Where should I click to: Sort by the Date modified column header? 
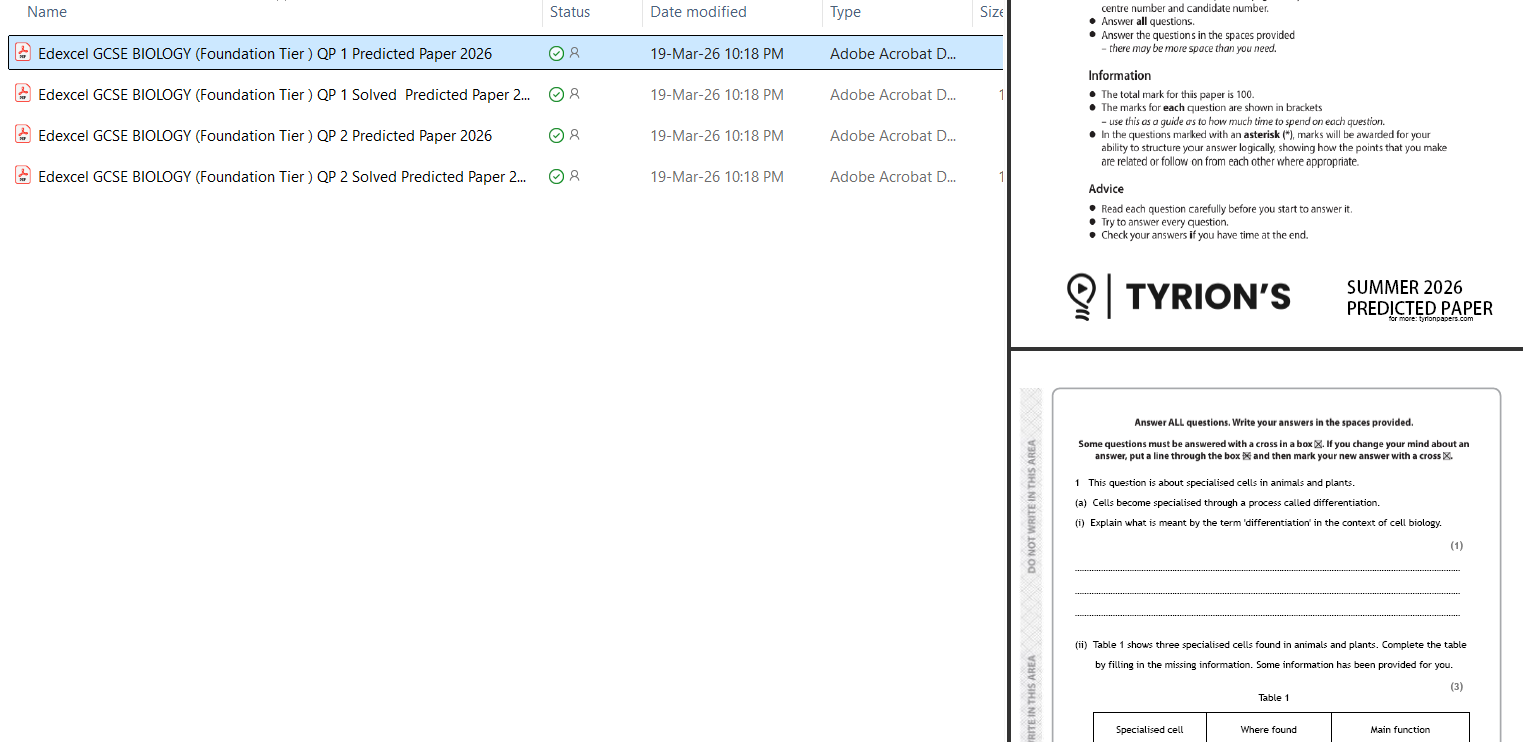(x=698, y=12)
